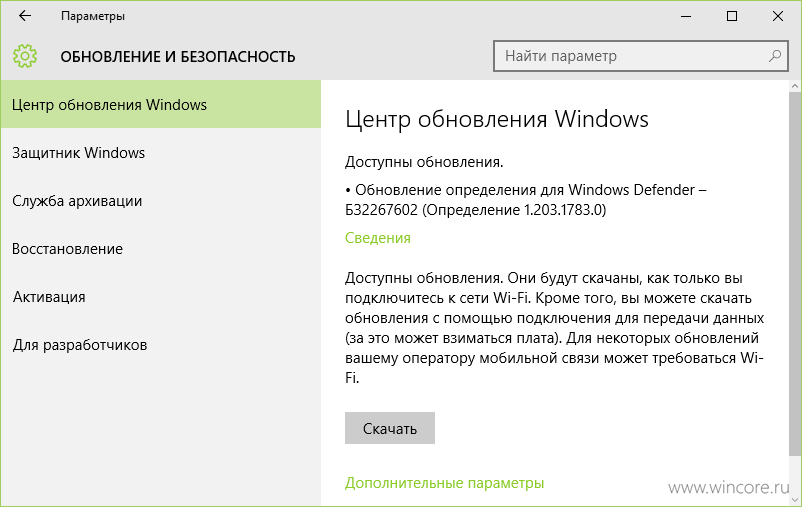This screenshot has width=802, height=507.
Task: Focus the Найти параметр search field
Action: point(640,56)
